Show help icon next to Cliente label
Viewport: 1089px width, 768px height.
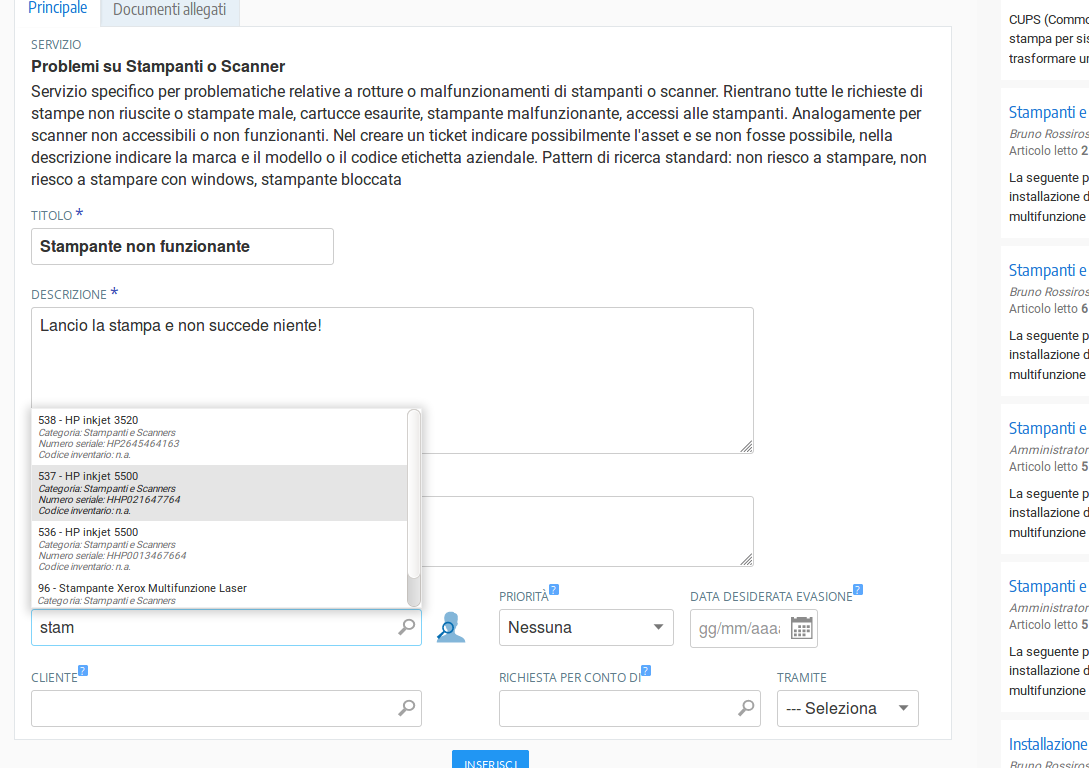point(83,671)
